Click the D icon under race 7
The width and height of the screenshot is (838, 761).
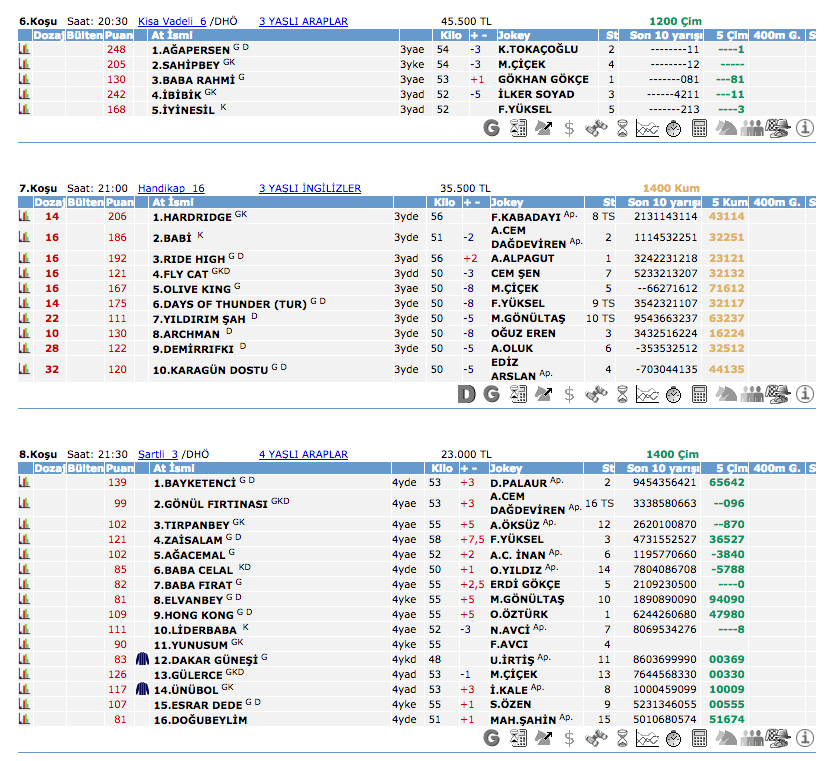click(x=466, y=394)
